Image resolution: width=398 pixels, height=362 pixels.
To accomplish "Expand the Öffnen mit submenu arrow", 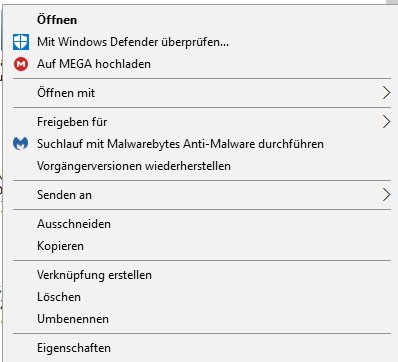I will 386,93.
